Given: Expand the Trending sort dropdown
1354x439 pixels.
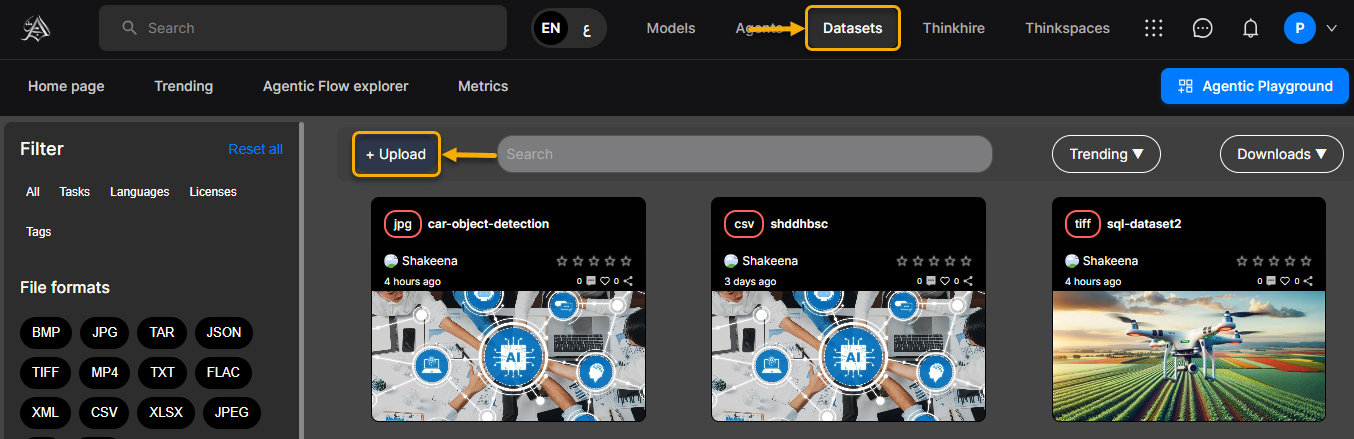Looking at the screenshot, I should tap(1105, 154).
